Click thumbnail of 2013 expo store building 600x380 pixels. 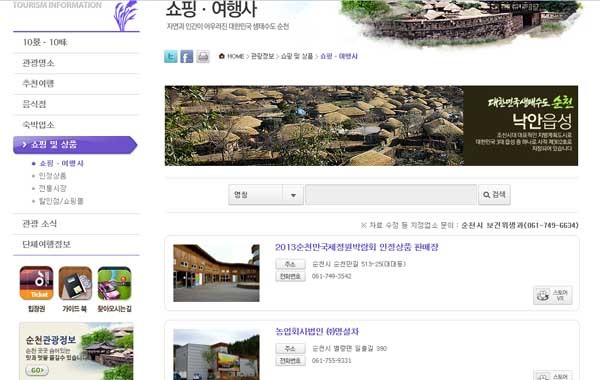pos(216,273)
